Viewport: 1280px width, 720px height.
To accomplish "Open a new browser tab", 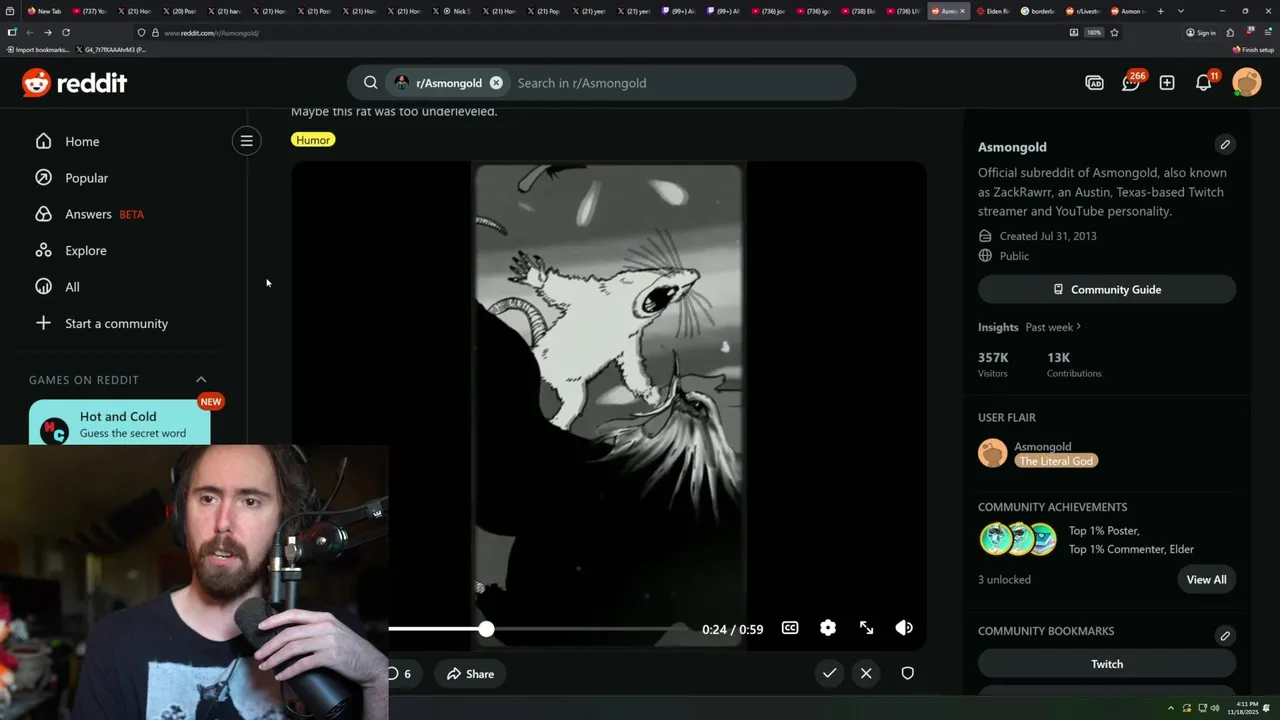I will pos(1160,11).
